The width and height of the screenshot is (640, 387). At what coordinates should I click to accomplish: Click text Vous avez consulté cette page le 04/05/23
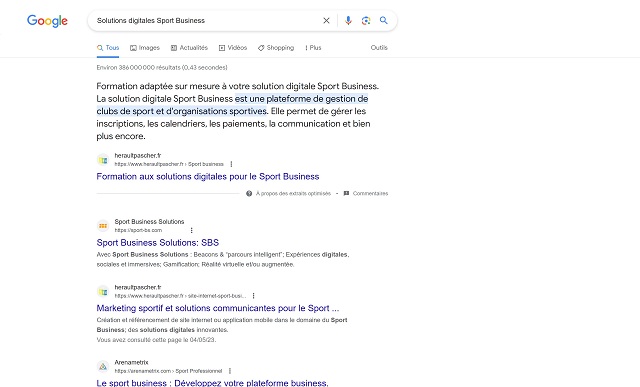click(156, 340)
